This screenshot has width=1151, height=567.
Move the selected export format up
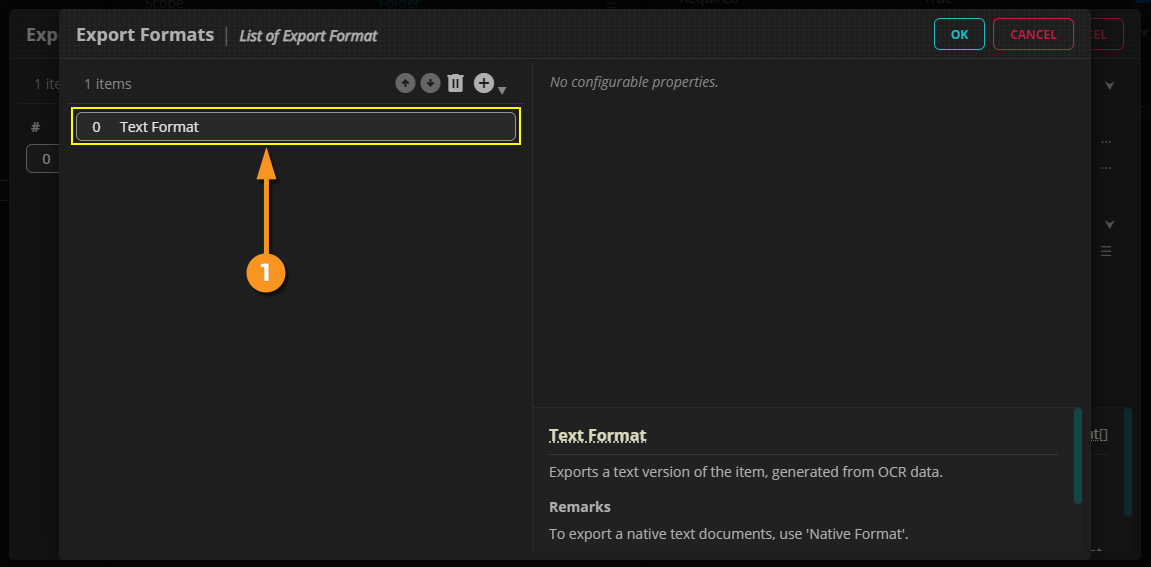pyautogui.click(x=405, y=84)
